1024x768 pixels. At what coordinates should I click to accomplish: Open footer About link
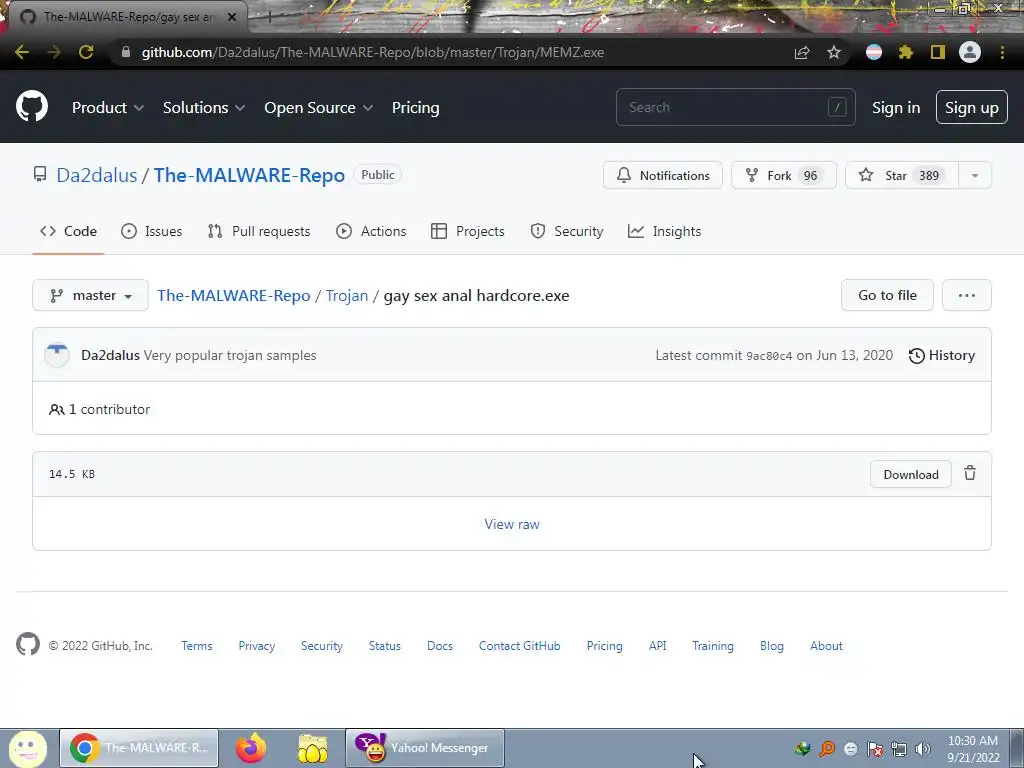(826, 646)
